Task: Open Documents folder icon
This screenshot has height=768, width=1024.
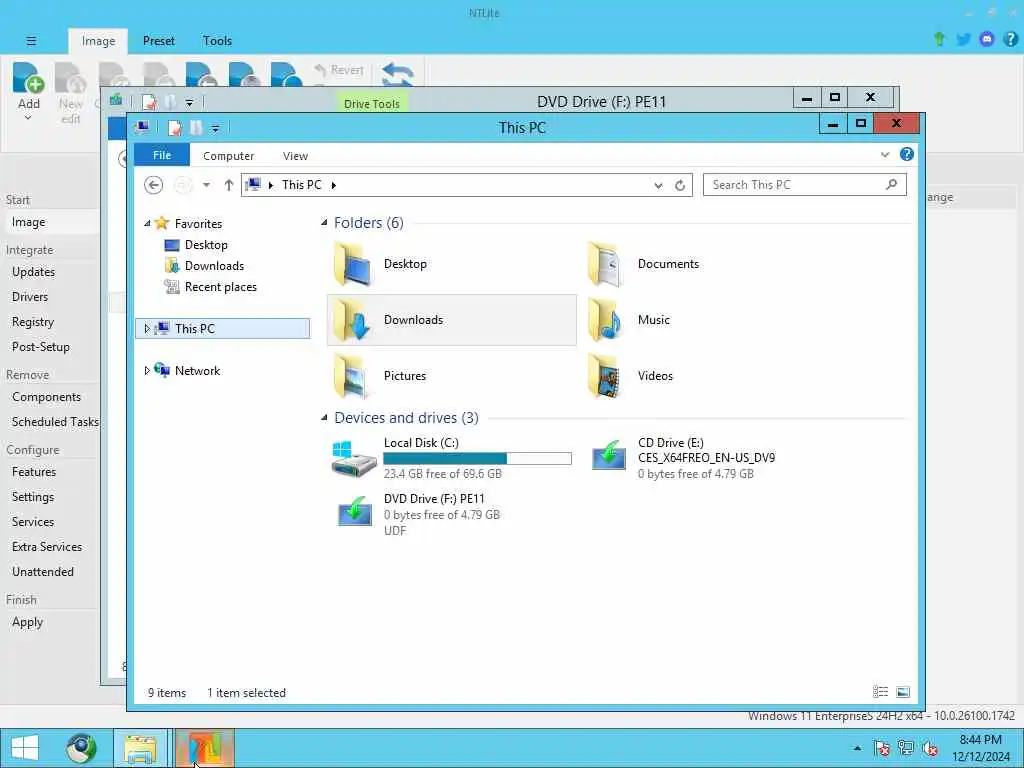Action: point(605,264)
